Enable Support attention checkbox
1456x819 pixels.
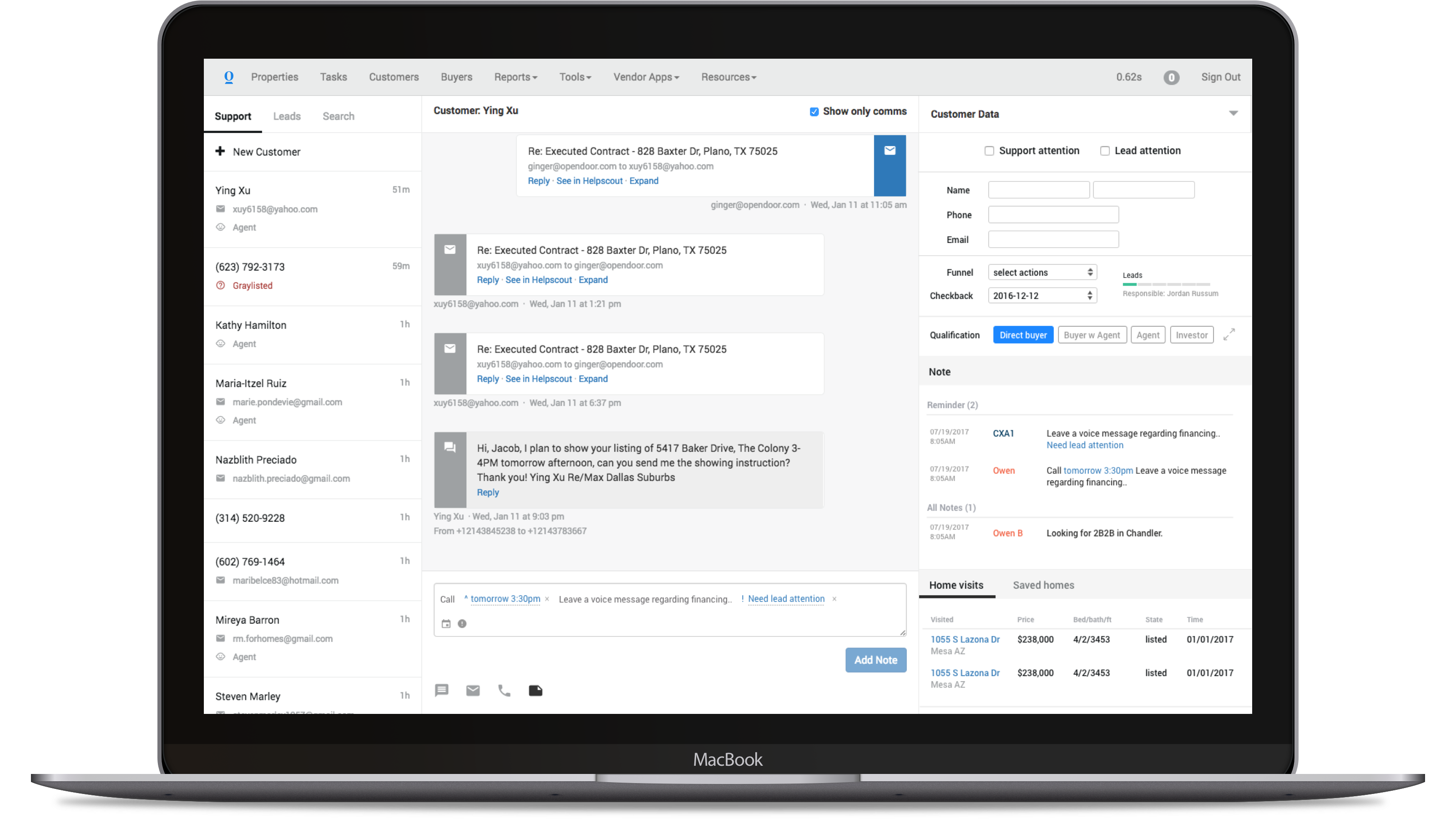pyautogui.click(x=989, y=151)
